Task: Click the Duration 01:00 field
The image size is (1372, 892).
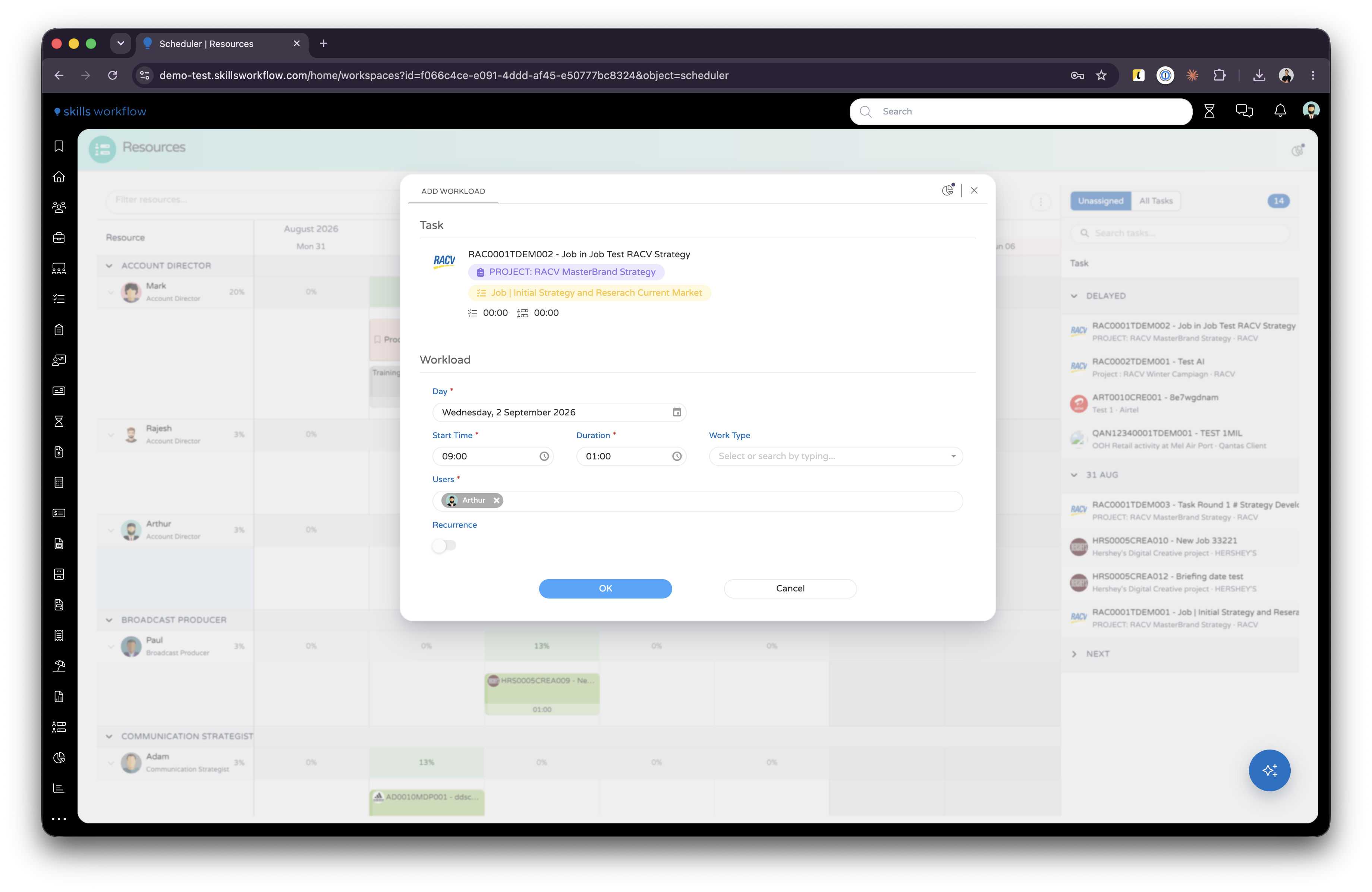Action: [x=631, y=457]
